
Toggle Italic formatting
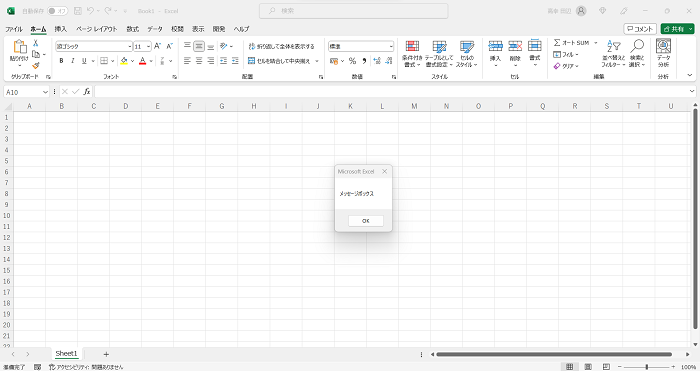[72, 61]
